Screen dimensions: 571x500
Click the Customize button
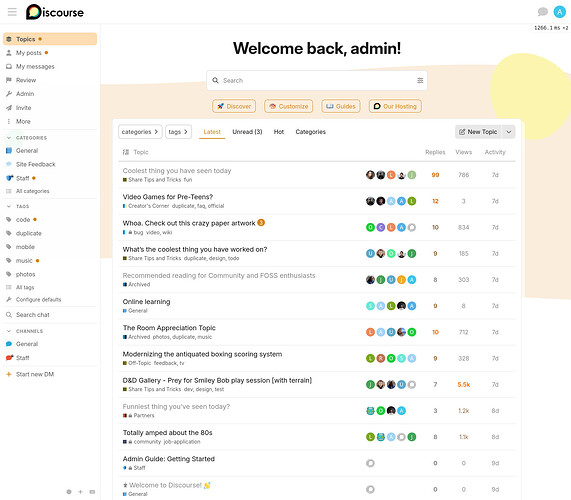point(288,106)
